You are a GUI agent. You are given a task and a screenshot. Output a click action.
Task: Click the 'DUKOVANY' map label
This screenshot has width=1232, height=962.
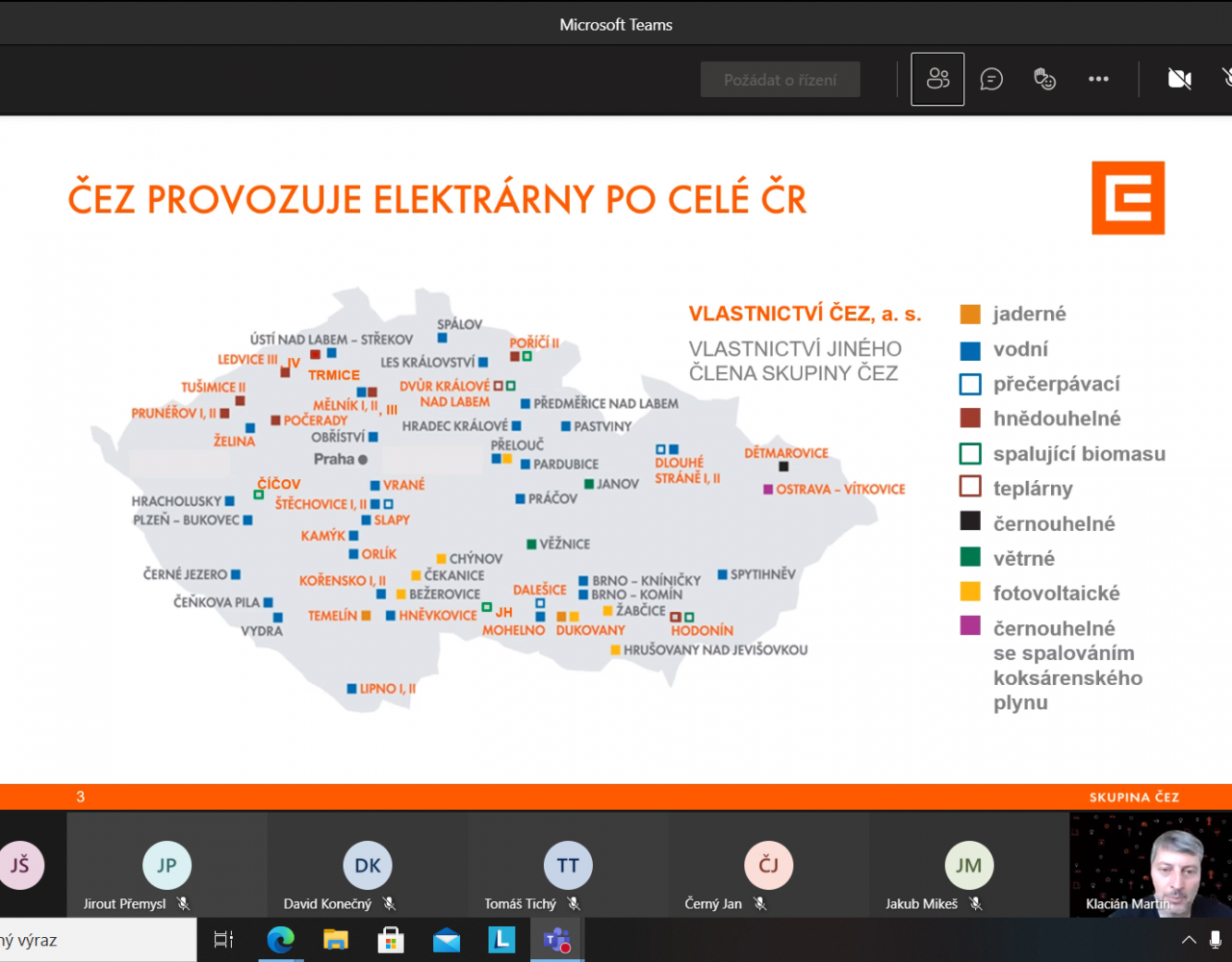click(x=591, y=630)
